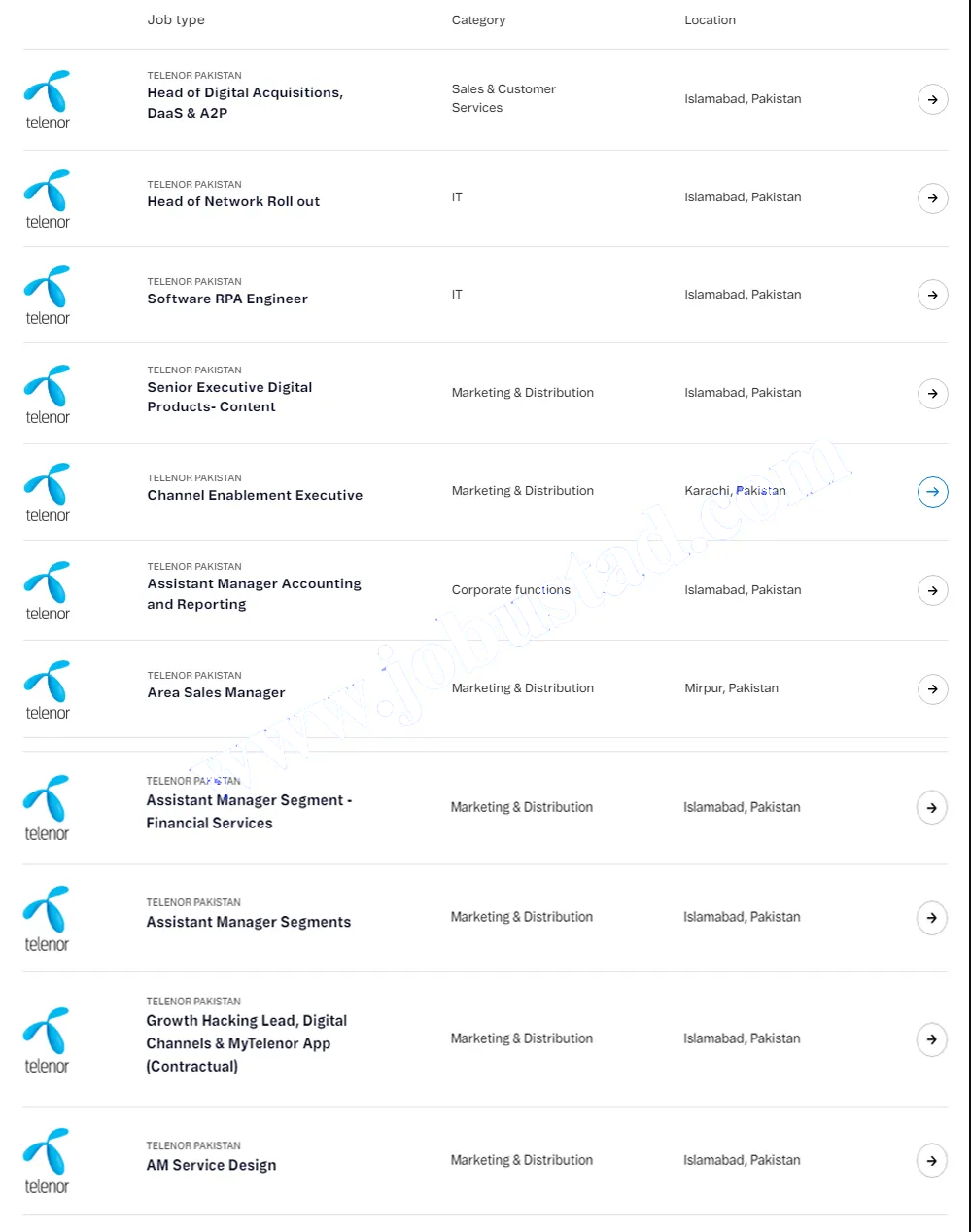Click arrow for Senior Executive Digital Products

932,394
